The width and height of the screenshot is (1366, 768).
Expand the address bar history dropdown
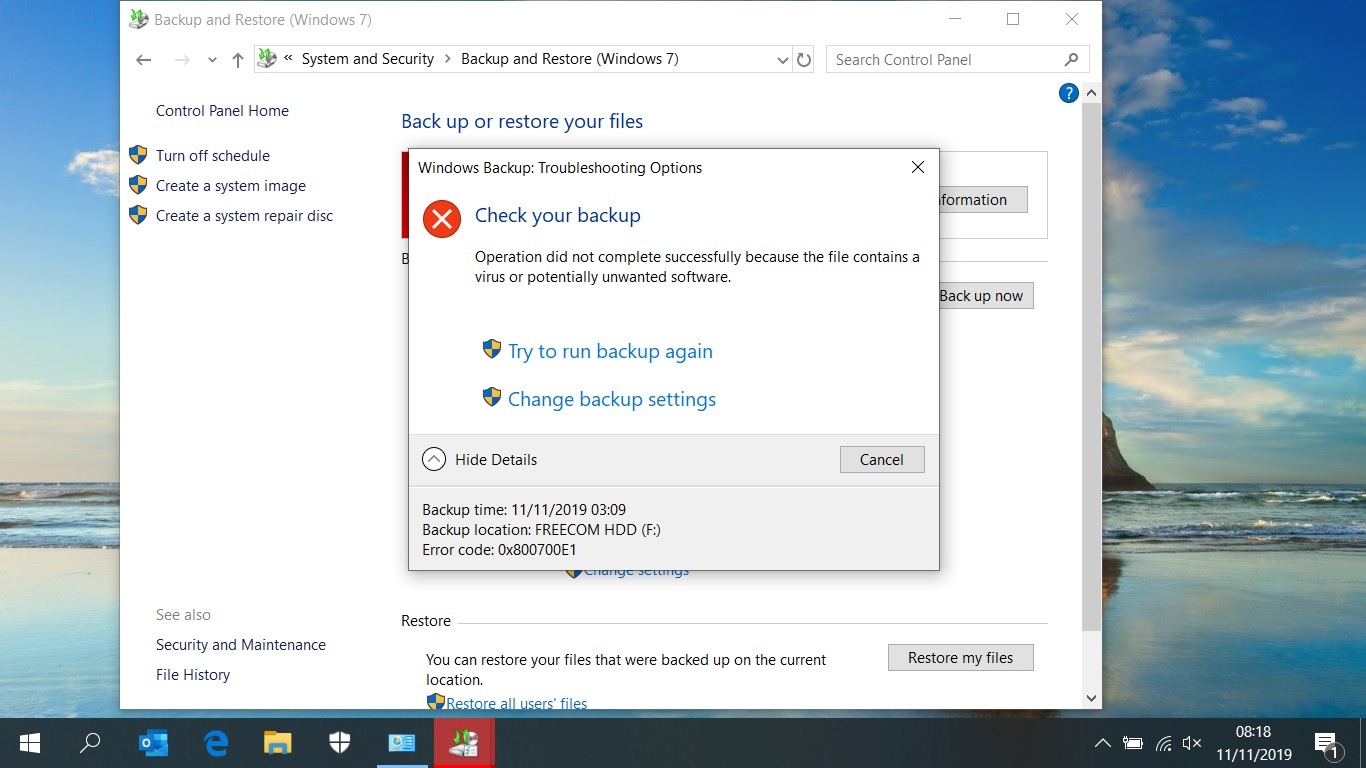[782, 60]
